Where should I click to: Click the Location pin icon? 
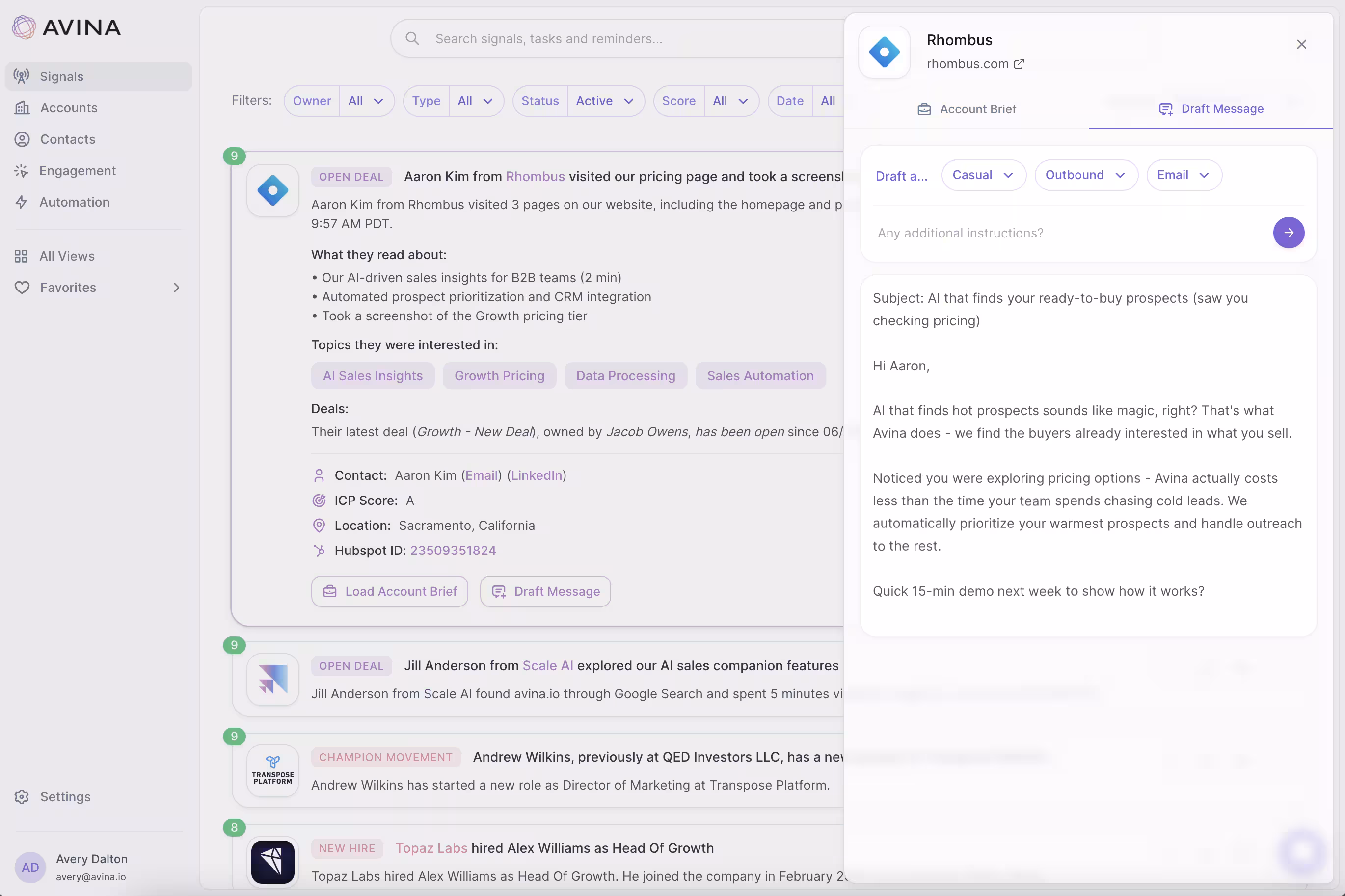[319, 525]
